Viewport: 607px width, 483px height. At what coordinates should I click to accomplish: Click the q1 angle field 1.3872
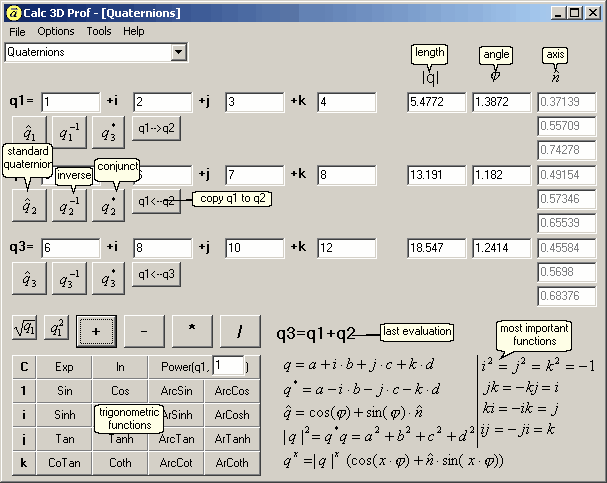tap(501, 102)
